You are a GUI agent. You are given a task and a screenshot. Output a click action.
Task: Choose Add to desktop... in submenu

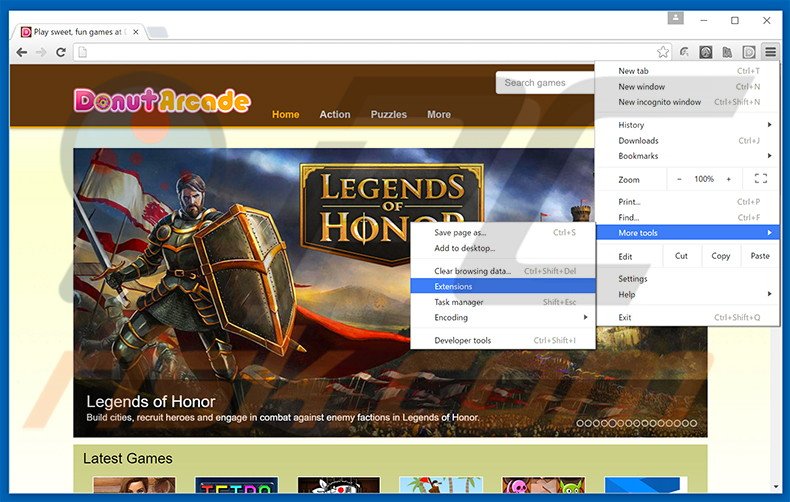pyautogui.click(x=503, y=248)
